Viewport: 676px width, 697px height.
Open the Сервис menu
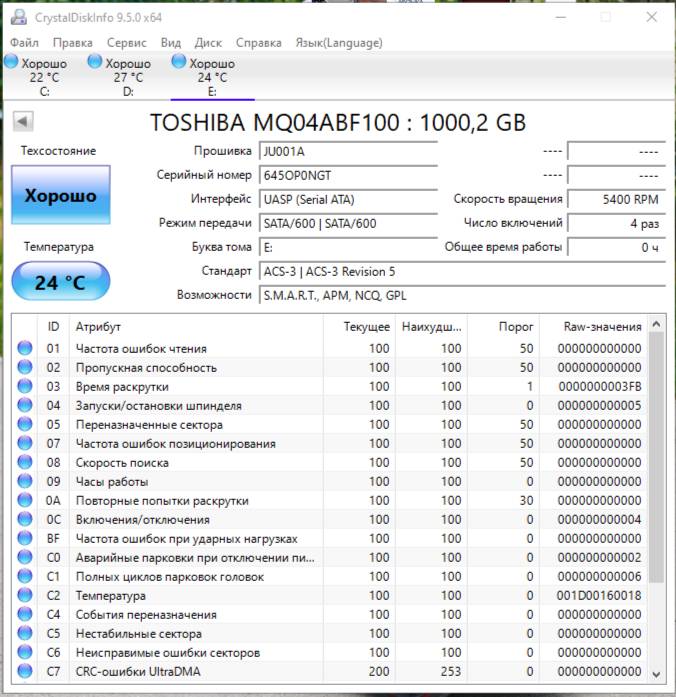126,43
